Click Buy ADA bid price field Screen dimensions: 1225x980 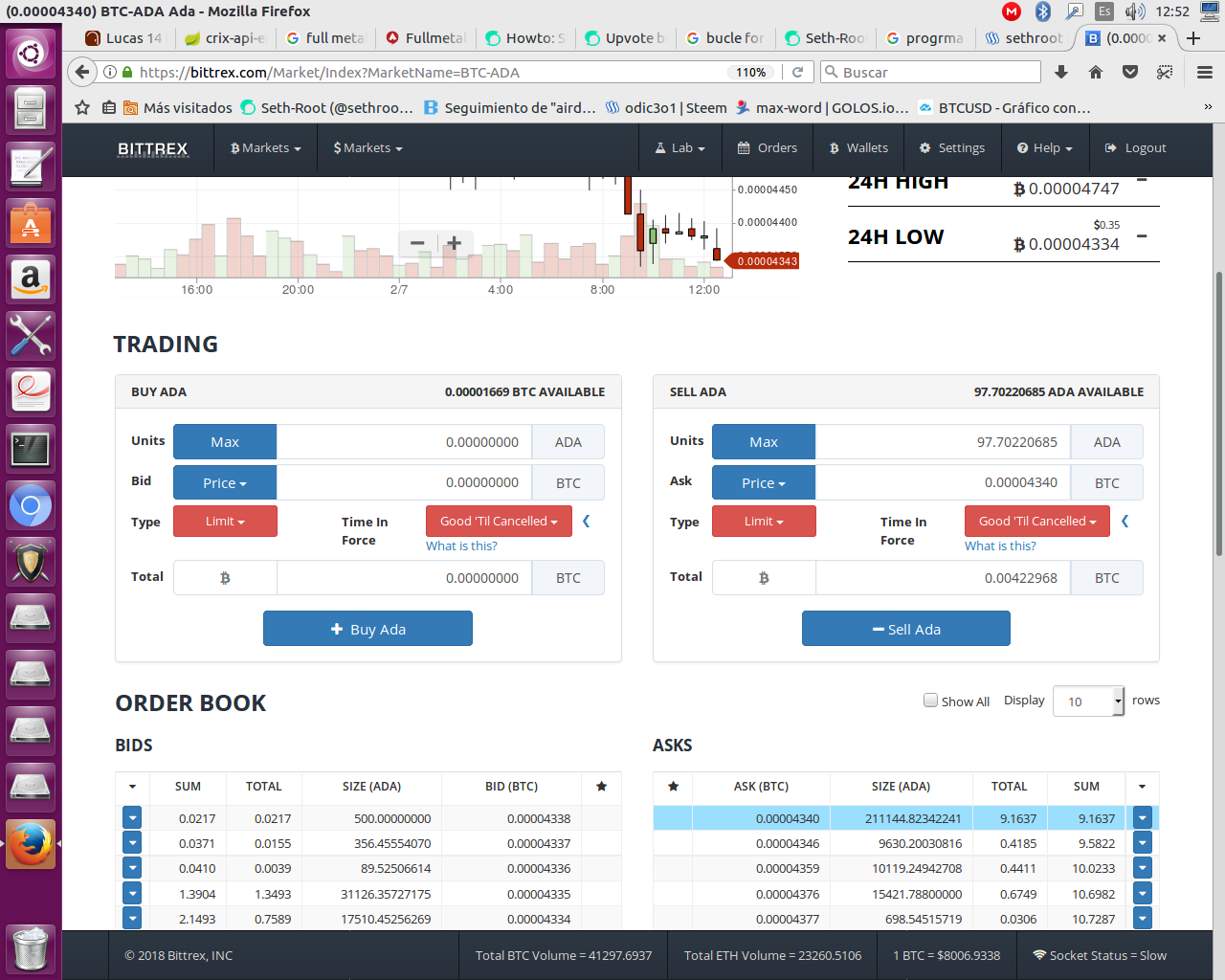coord(404,482)
